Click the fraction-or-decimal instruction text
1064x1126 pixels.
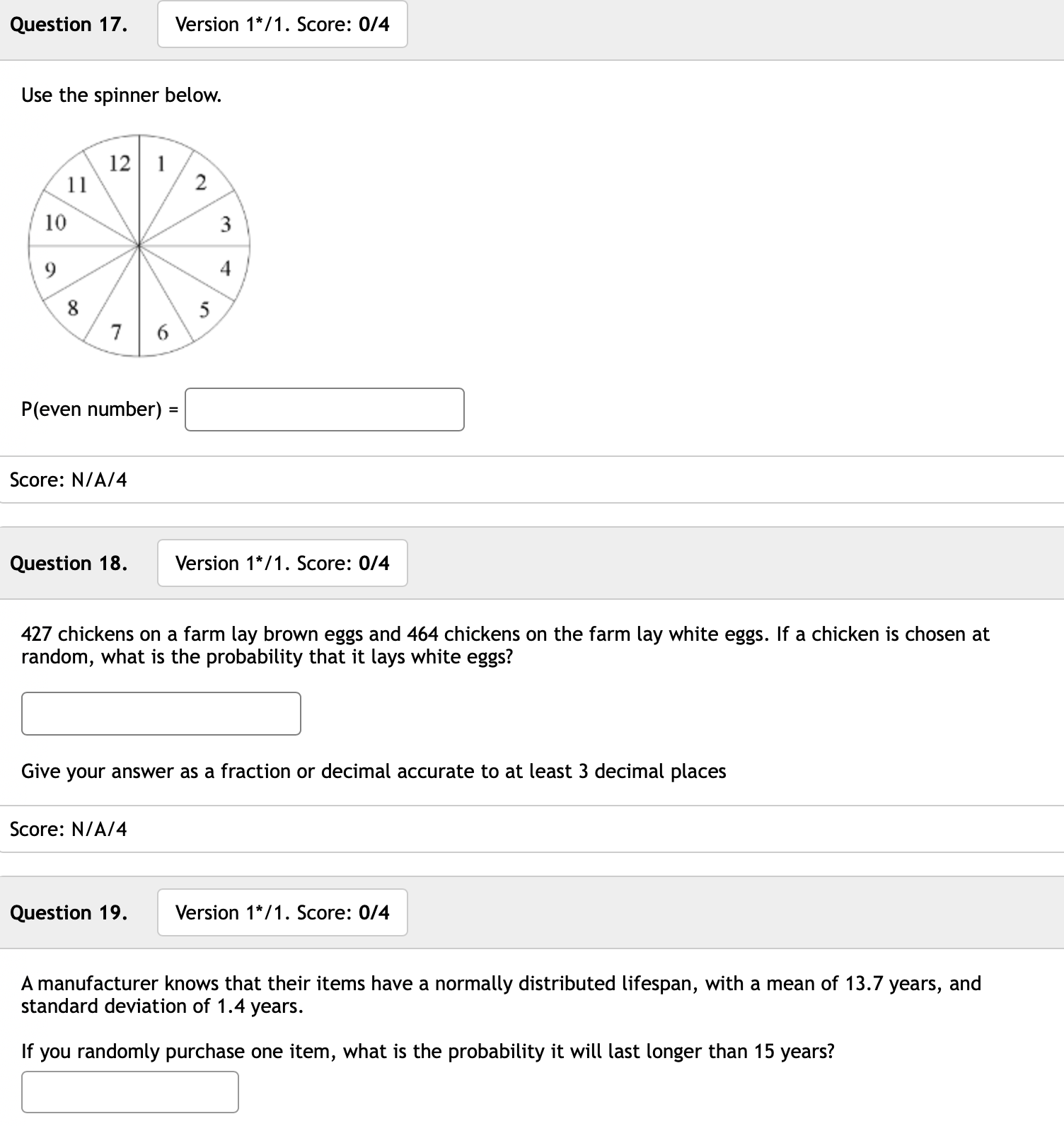click(x=374, y=771)
